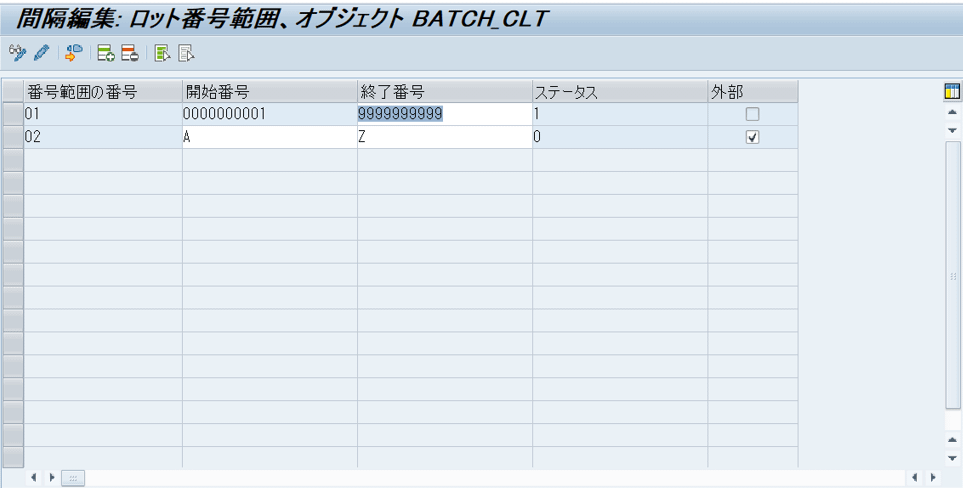Insert a new row with green plus icon
Image resolution: width=963 pixels, height=488 pixels.
[105, 52]
